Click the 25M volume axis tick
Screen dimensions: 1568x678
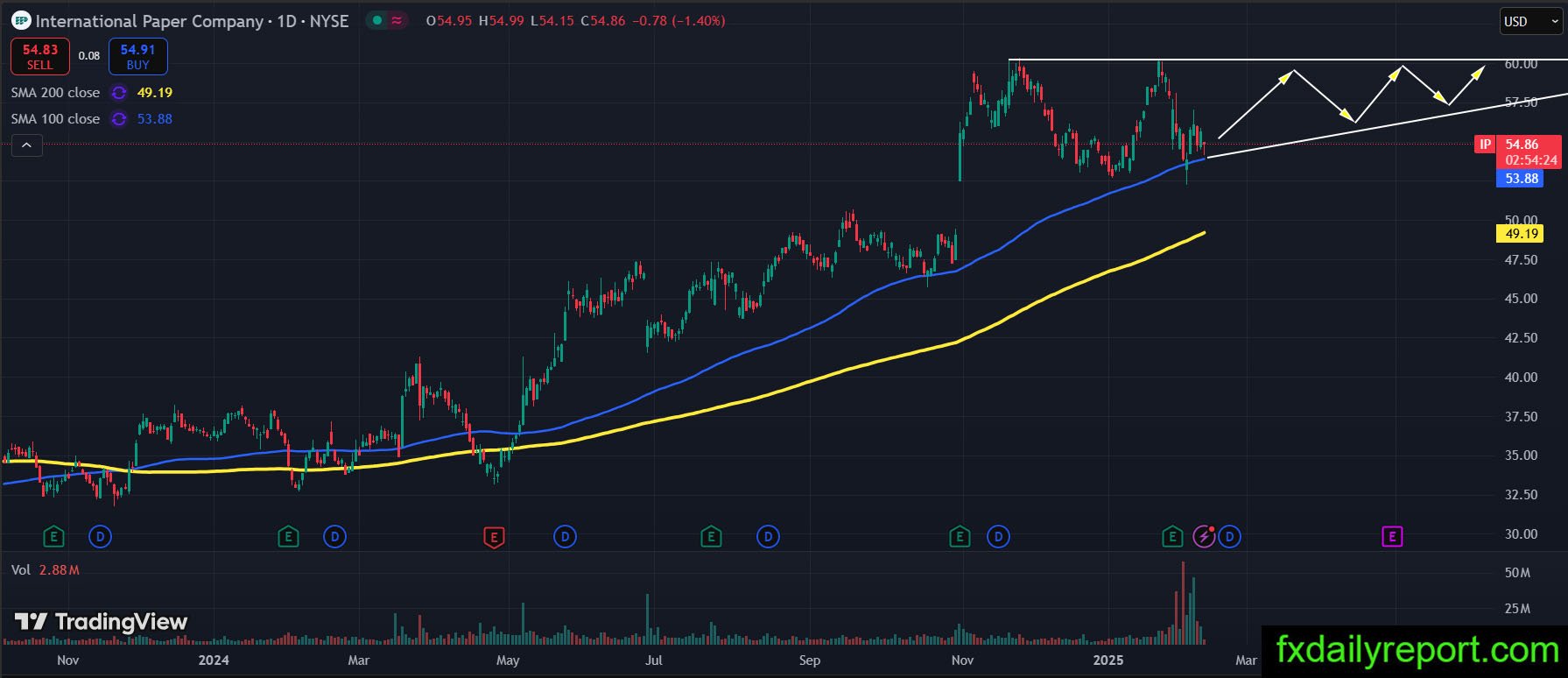(x=1517, y=609)
